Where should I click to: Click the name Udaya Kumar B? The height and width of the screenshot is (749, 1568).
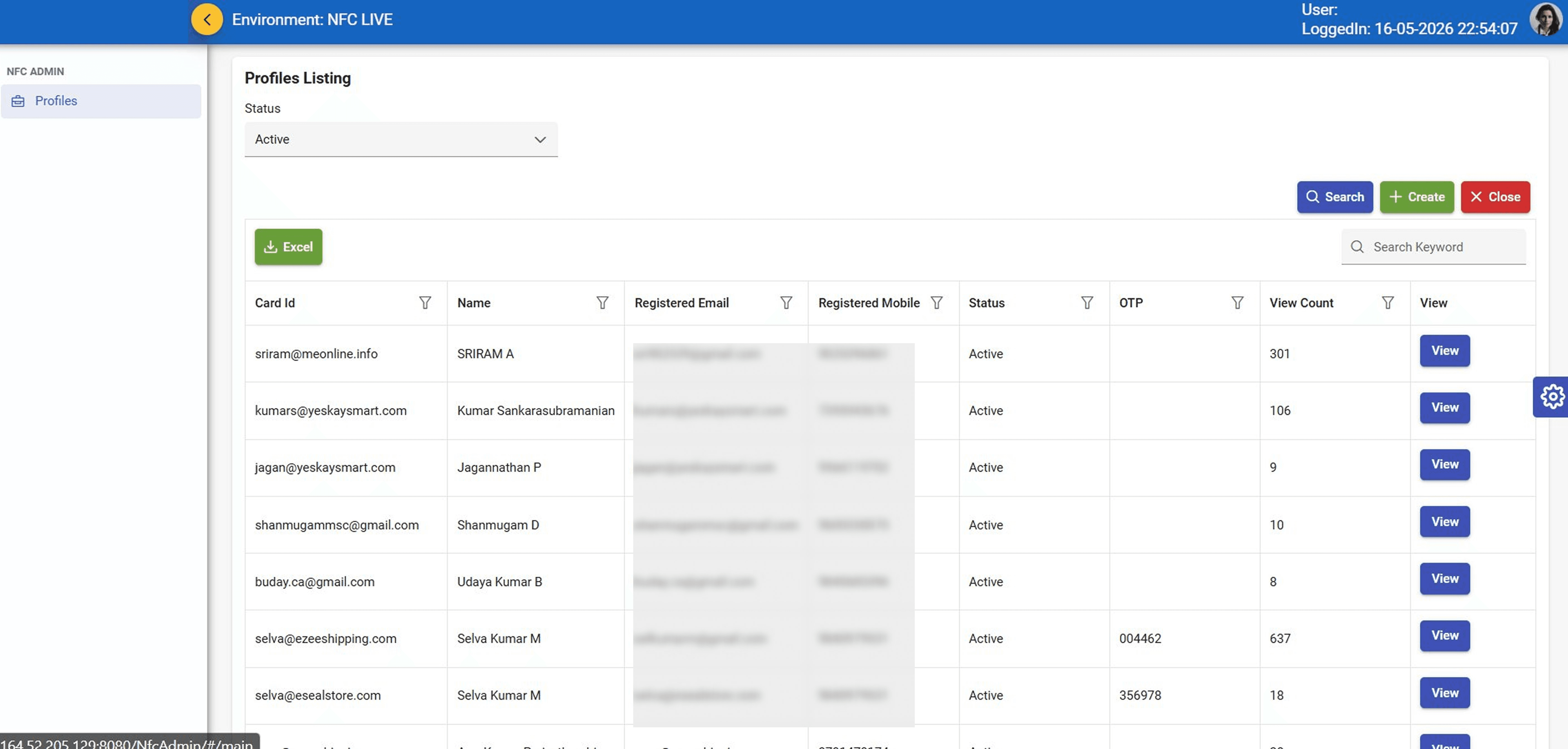coord(500,582)
